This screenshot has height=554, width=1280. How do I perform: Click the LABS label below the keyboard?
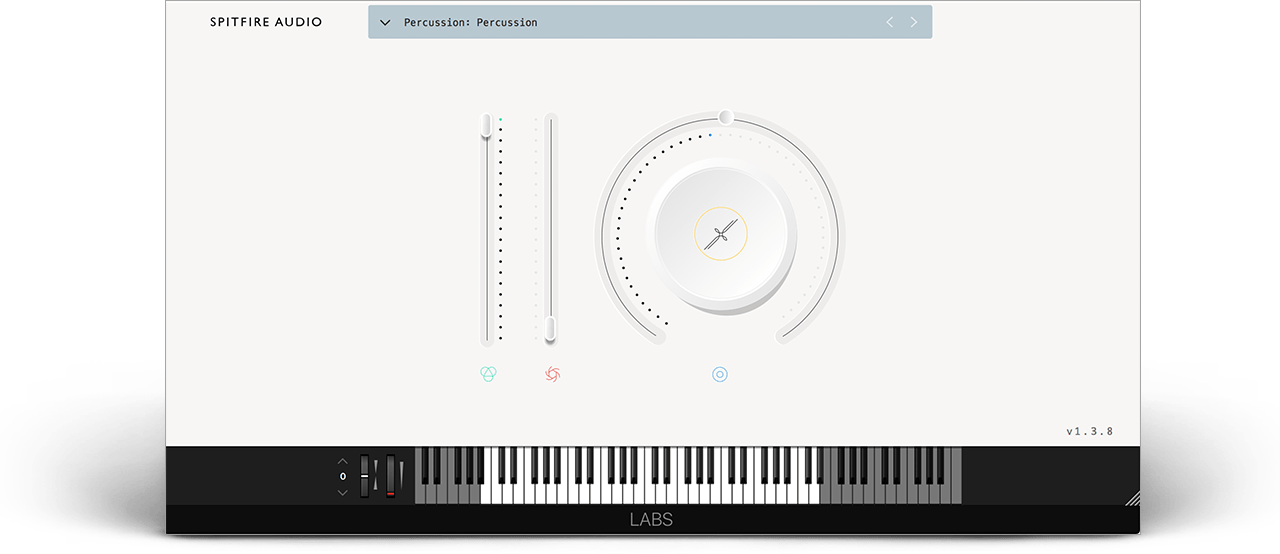(651, 520)
